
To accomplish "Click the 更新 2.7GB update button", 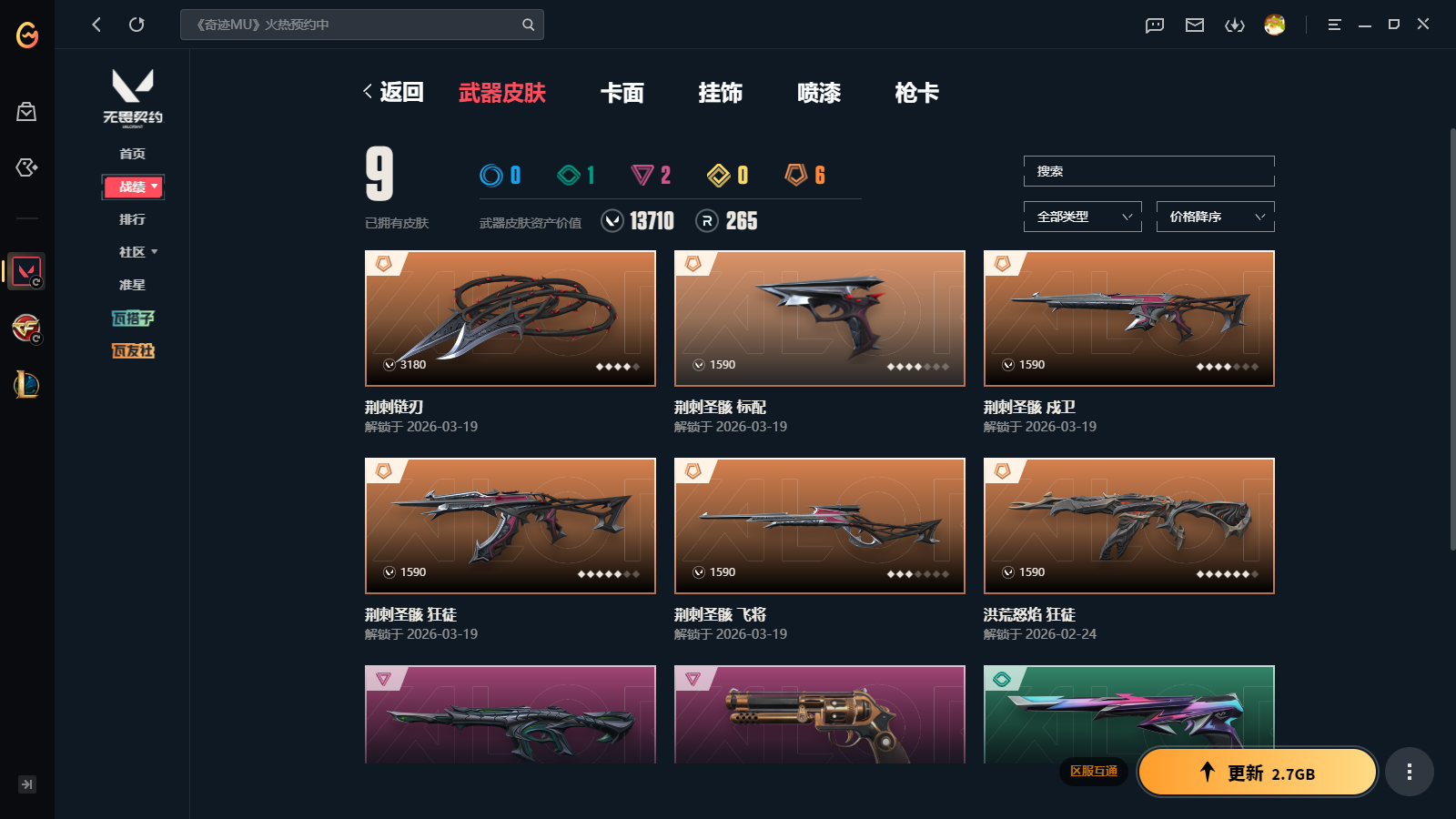I will tap(1258, 772).
